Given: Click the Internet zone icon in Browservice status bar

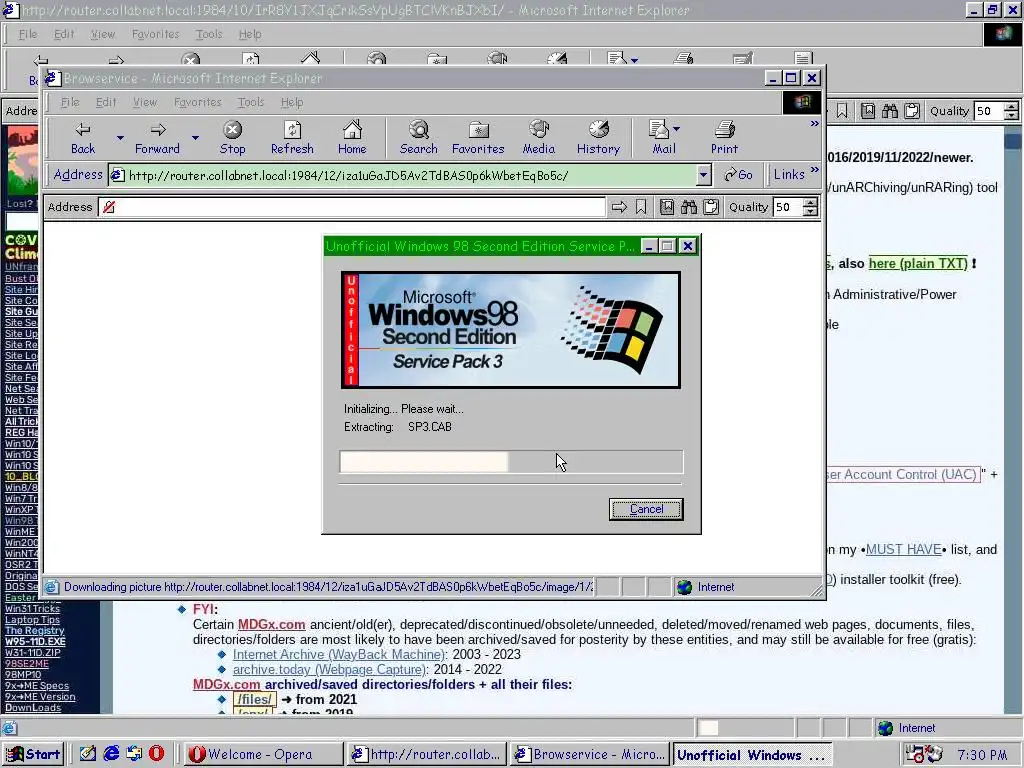Looking at the screenshot, I should coord(684,587).
